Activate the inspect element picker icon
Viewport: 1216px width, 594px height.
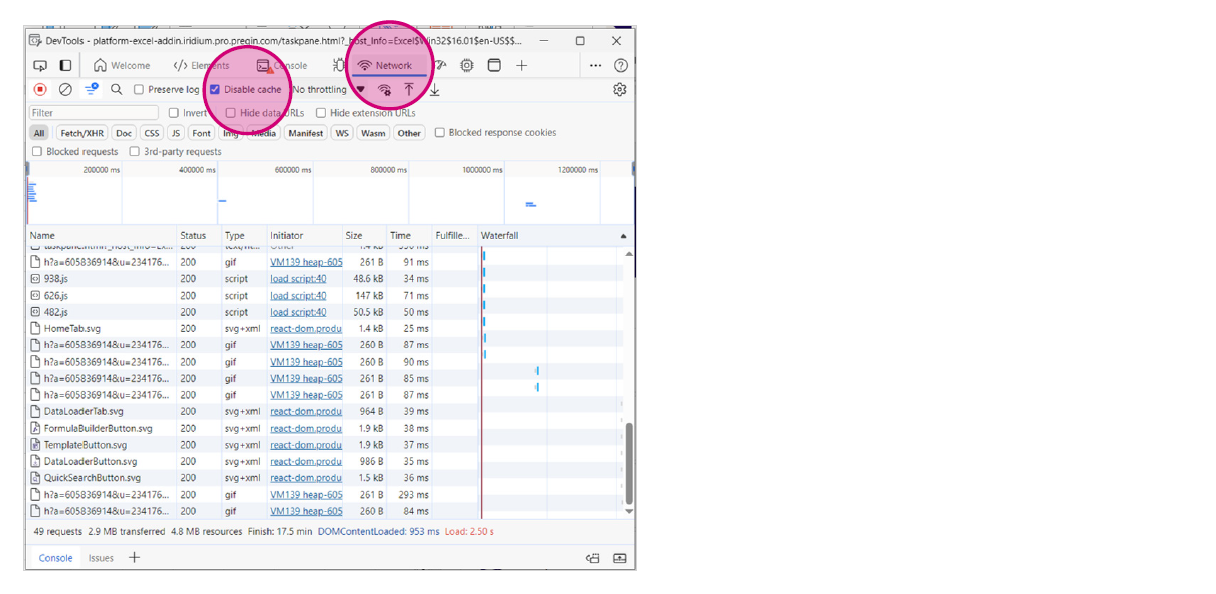pos(40,65)
